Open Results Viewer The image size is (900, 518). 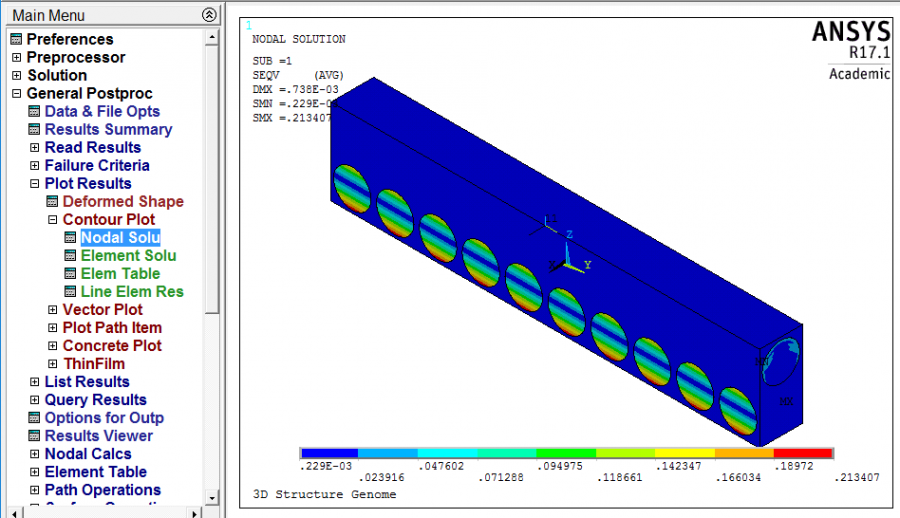click(x=99, y=436)
